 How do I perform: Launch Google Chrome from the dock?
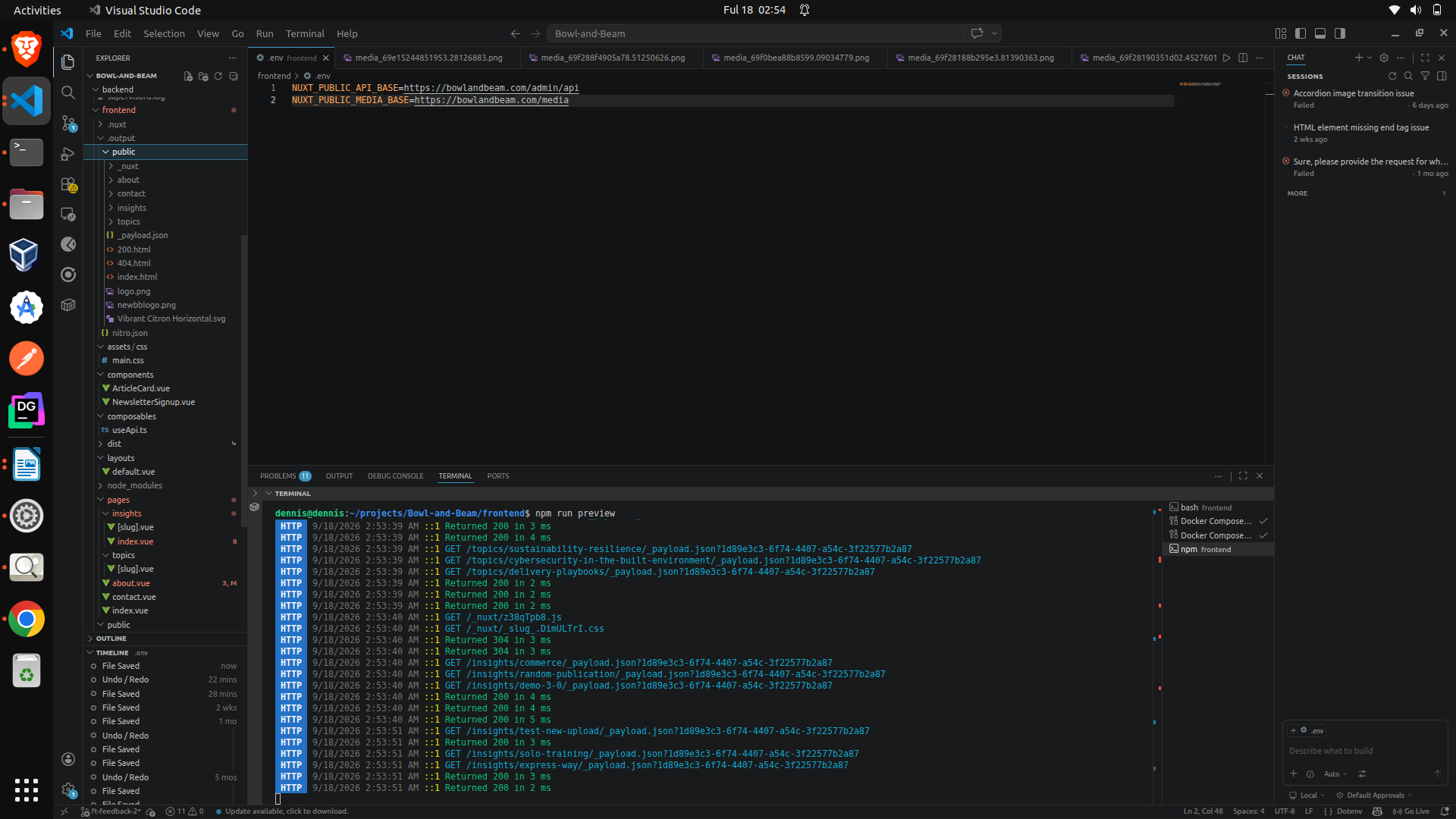coord(27,620)
